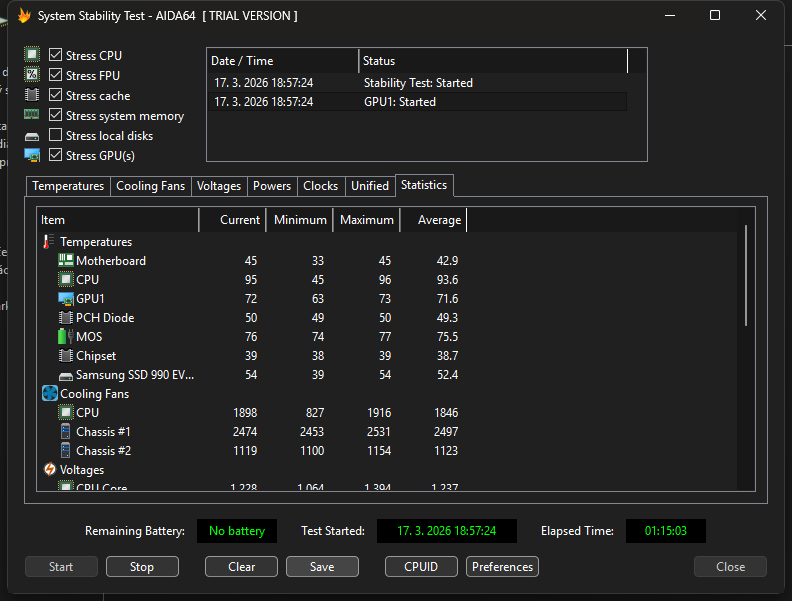The image size is (792, 601).
Task: Click the Chassis #1 current value 2474
Action: [245, 432]
